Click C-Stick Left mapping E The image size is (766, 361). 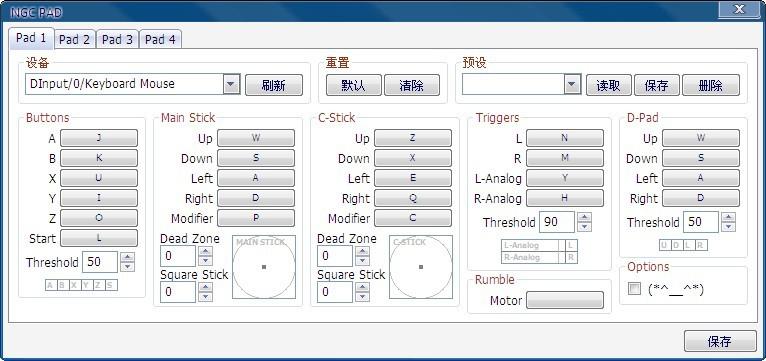click(x=413, y=178)
